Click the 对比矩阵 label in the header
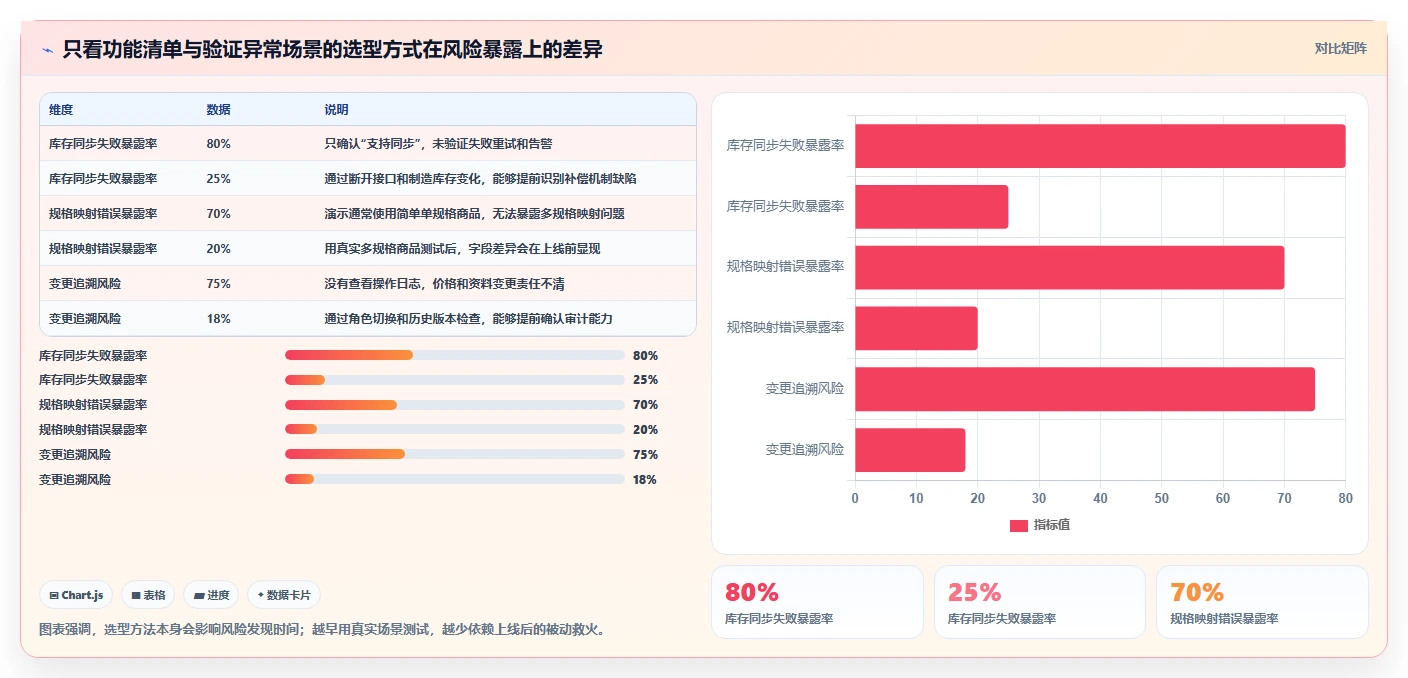The image size is (1408, 678). click(1340, 48)
